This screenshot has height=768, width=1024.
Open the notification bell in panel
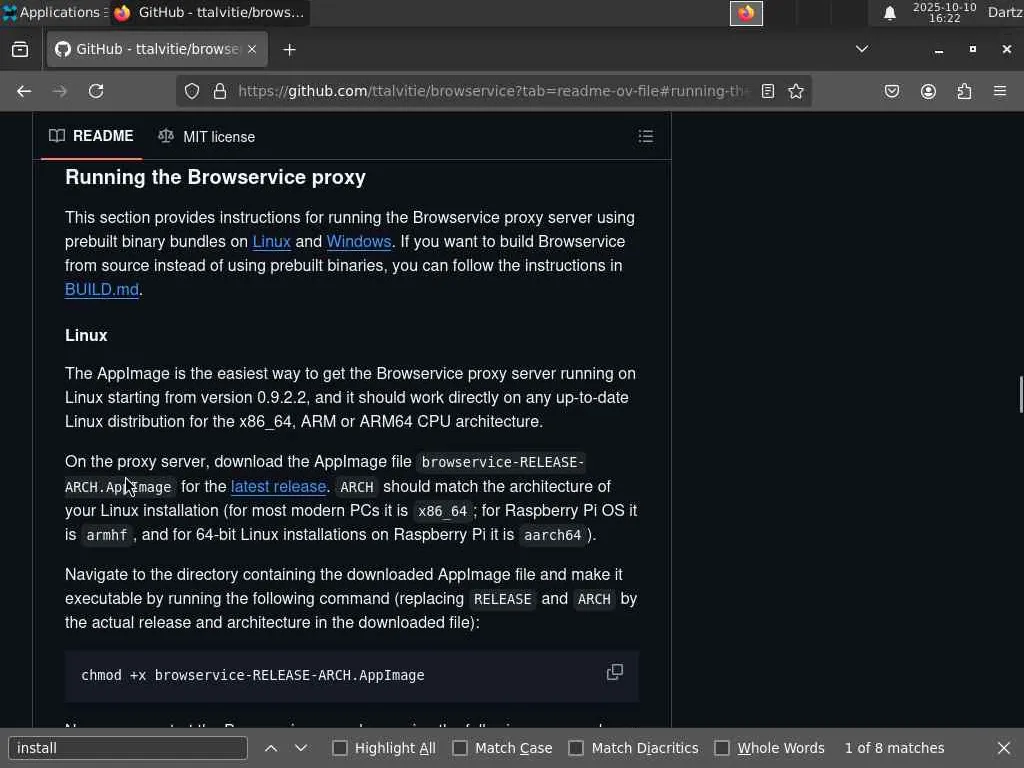[x=889, y=13]
